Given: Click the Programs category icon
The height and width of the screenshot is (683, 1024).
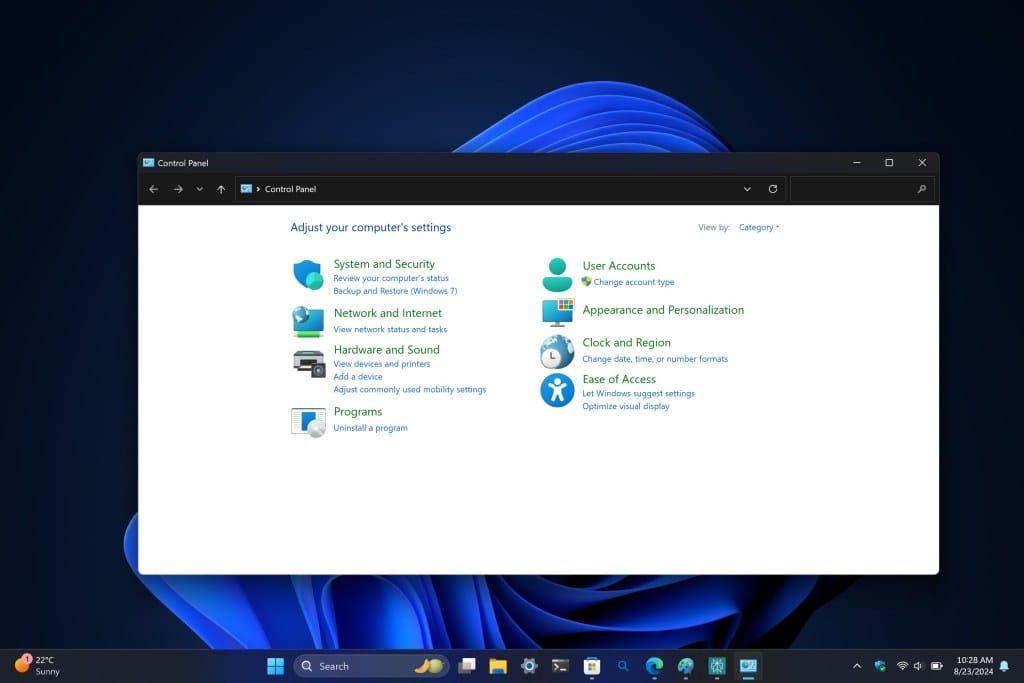Looking at the screenshot, I should coord(309,420).
